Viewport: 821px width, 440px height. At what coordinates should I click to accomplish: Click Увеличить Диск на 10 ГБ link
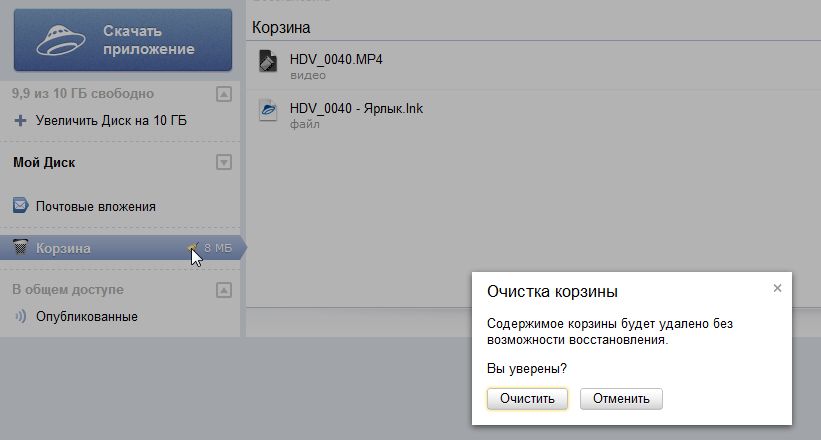point(111,121)
